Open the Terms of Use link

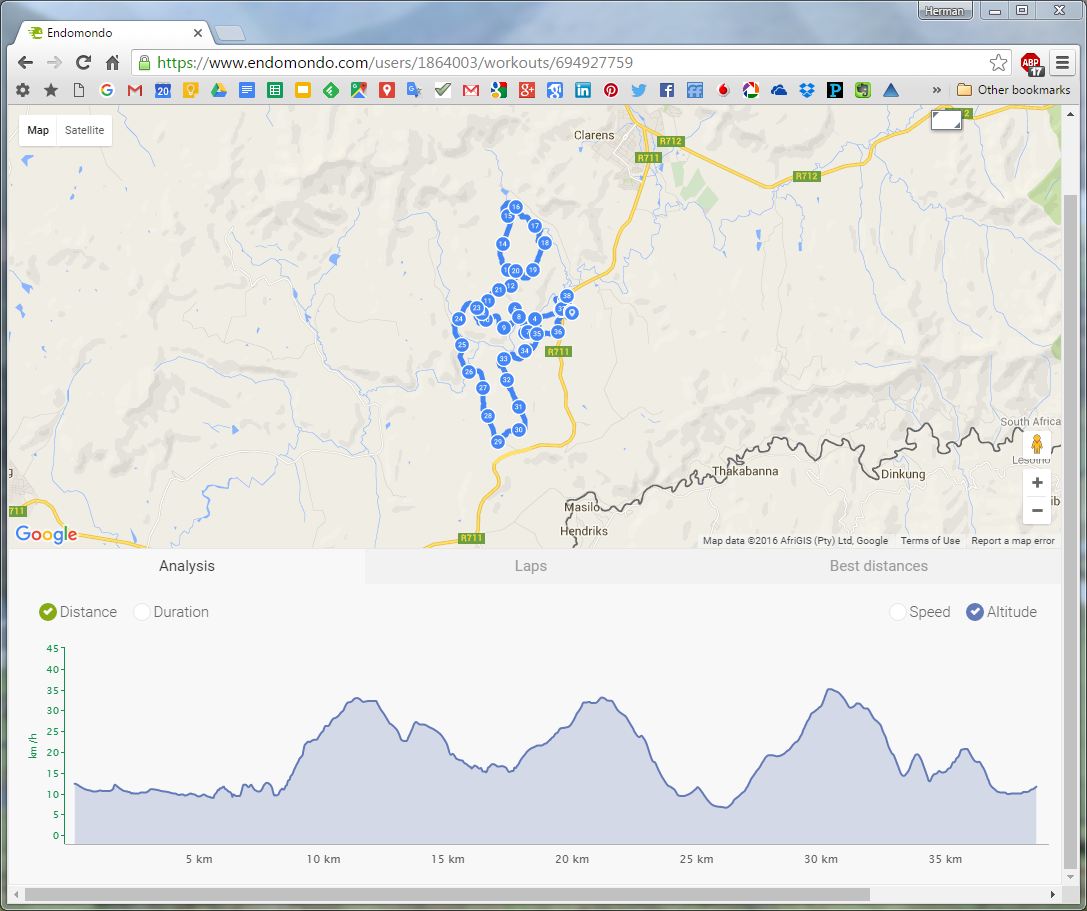pos(930,541)
